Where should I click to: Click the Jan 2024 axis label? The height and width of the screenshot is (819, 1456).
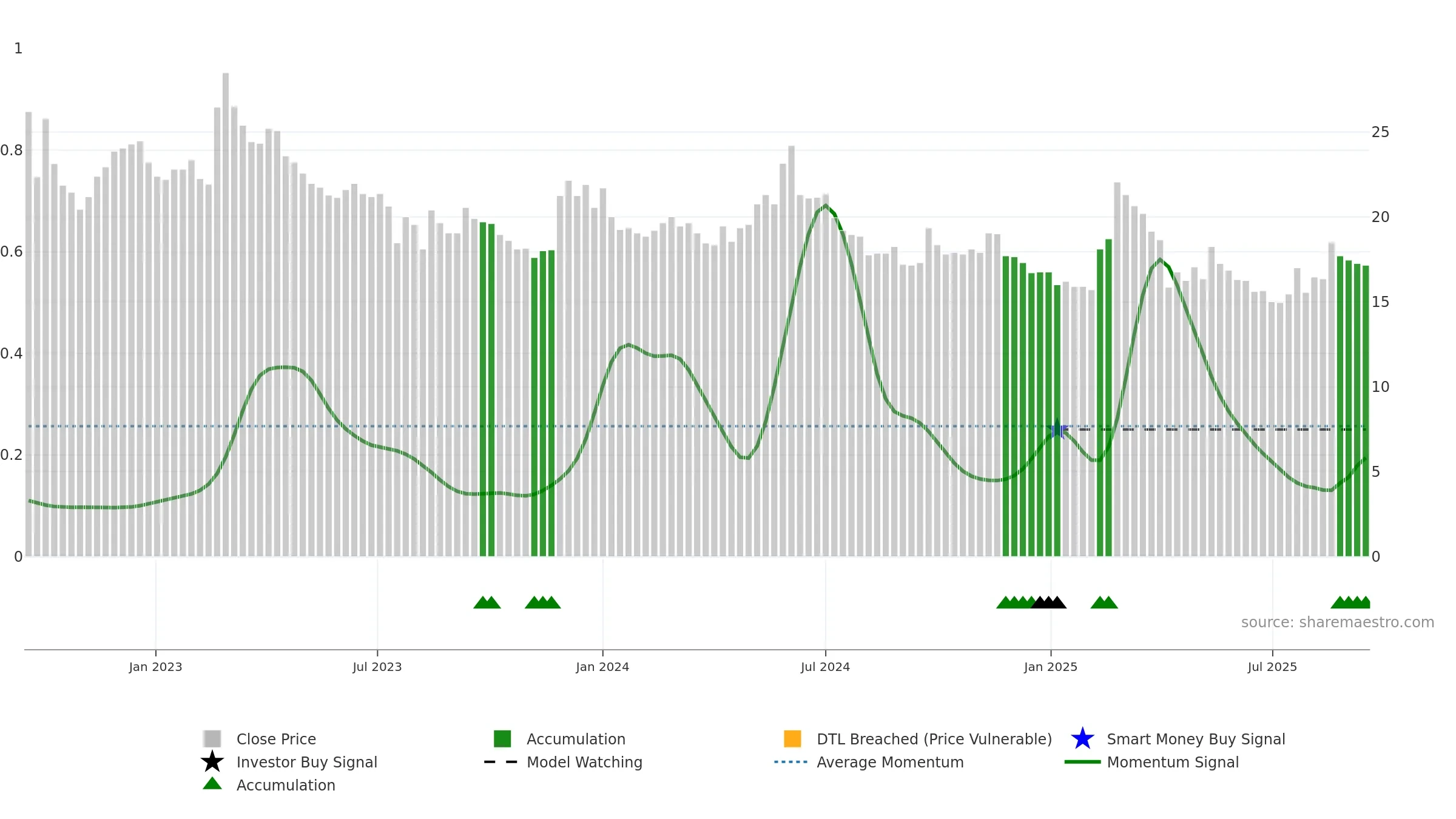(x=602, y=667)
